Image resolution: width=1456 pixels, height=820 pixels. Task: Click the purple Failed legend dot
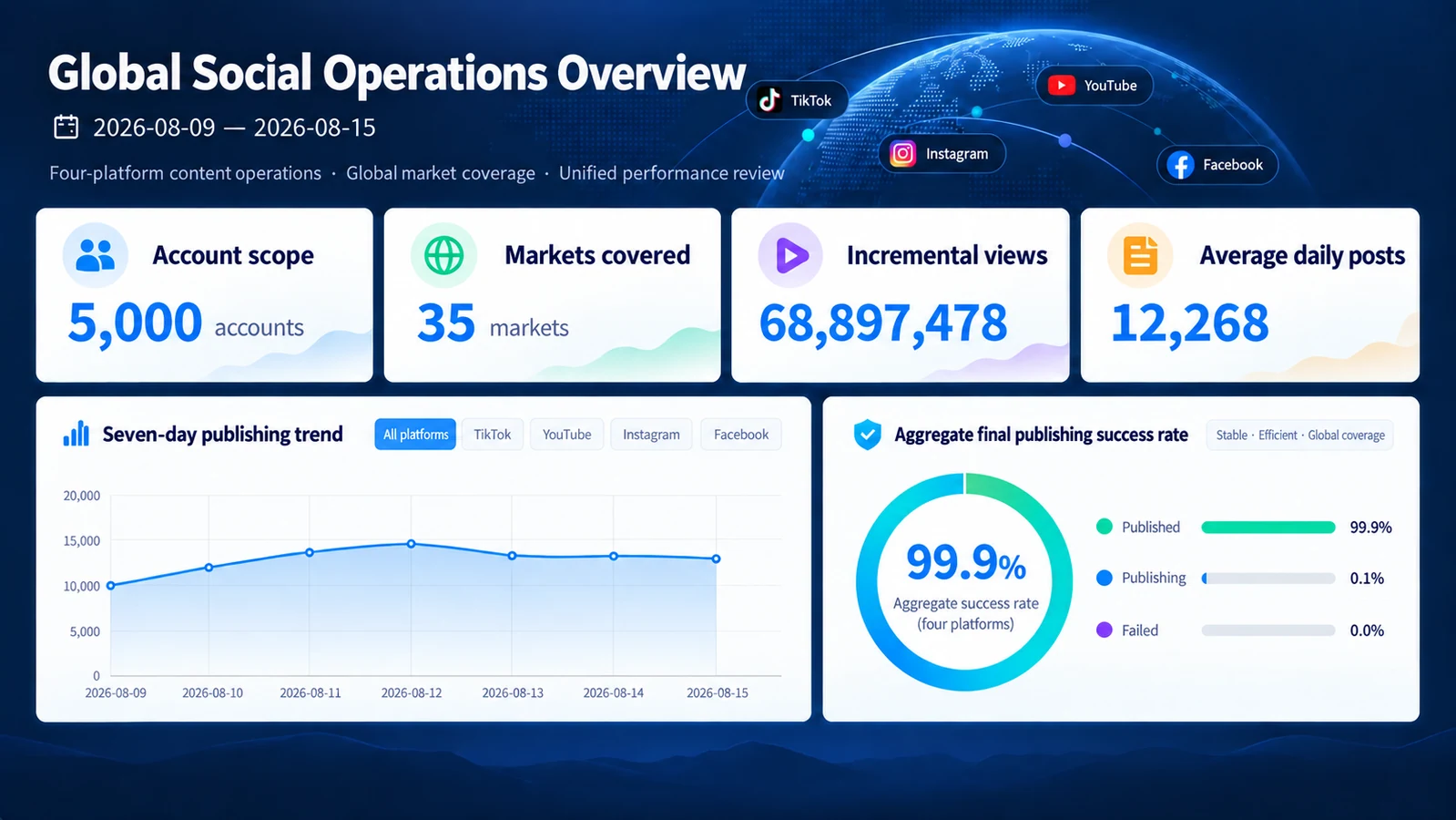coord(1105,630)
